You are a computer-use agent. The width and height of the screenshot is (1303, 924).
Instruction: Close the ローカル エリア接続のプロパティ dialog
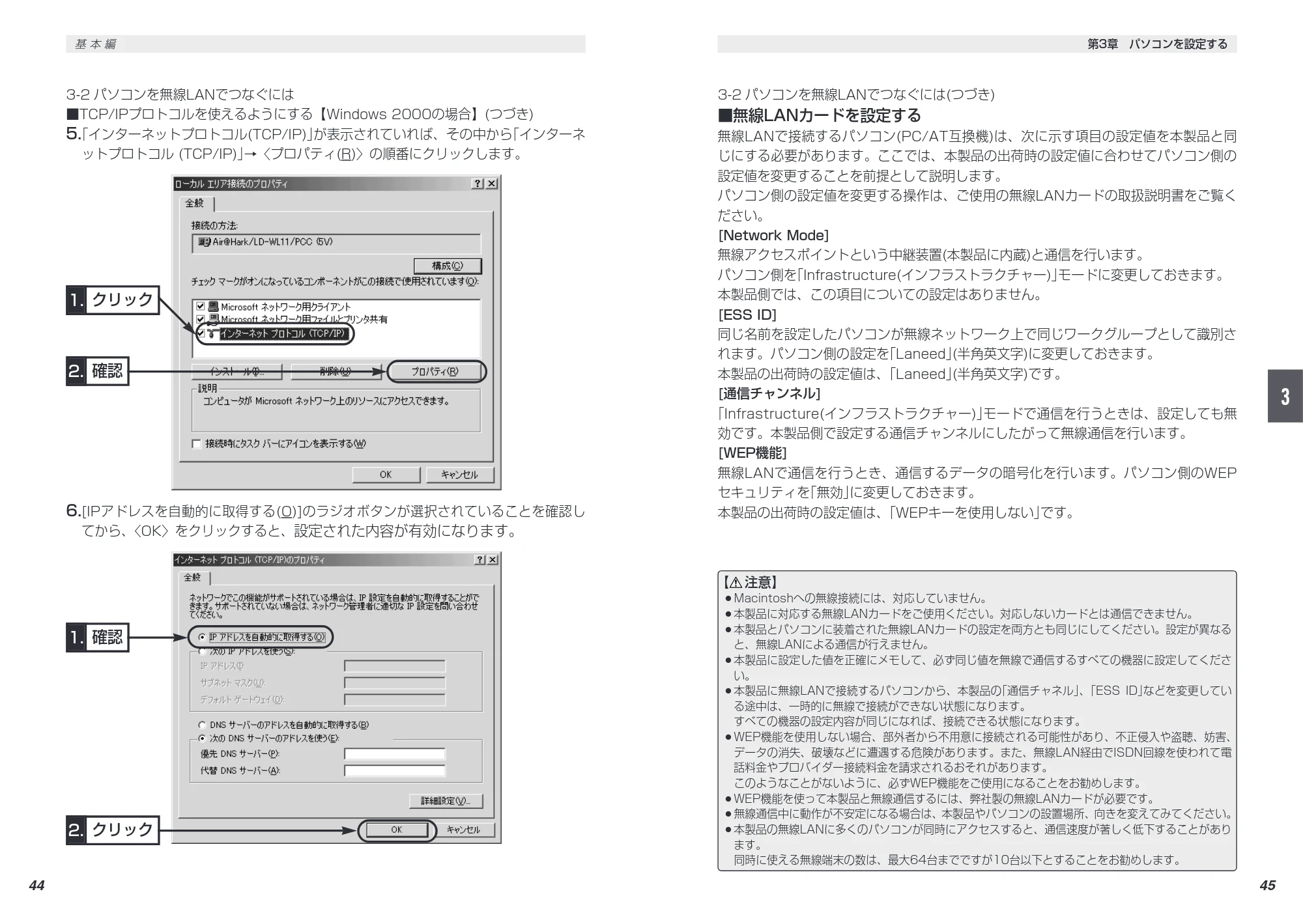tap(491, 184)
